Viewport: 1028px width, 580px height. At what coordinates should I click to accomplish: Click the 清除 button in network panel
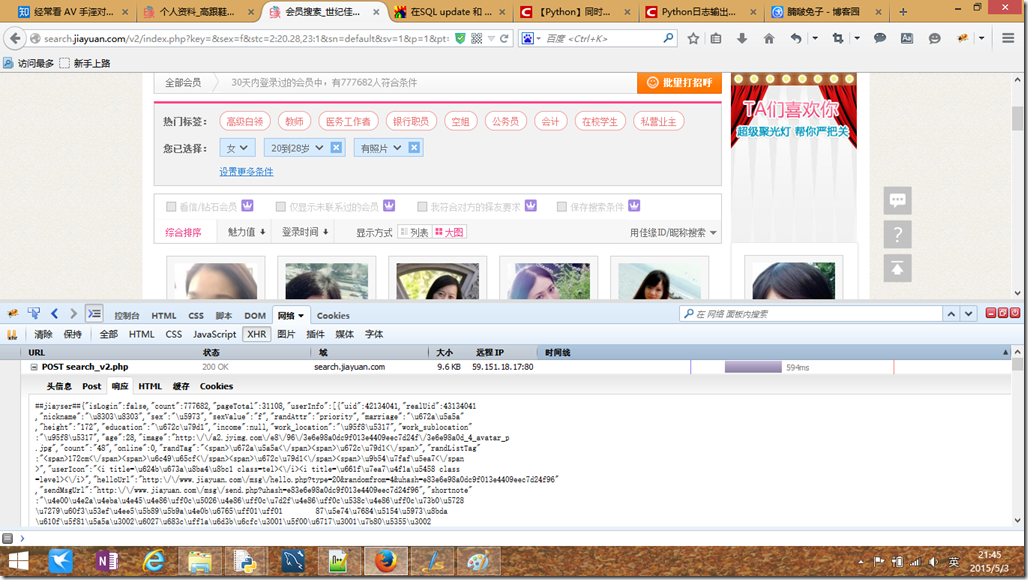click(43, 334)
